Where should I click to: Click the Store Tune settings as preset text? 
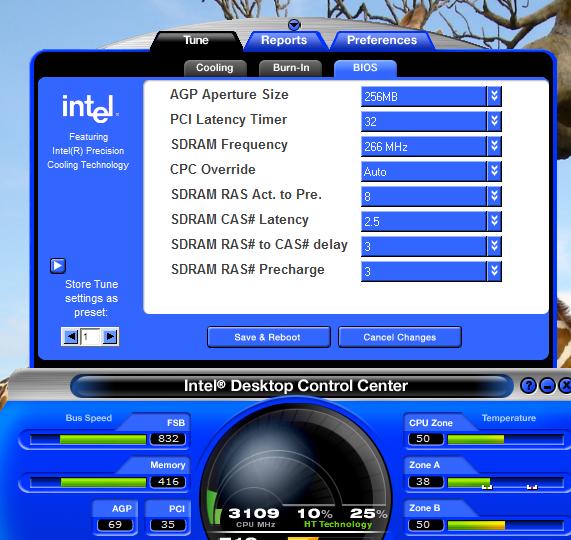[91, 298]
